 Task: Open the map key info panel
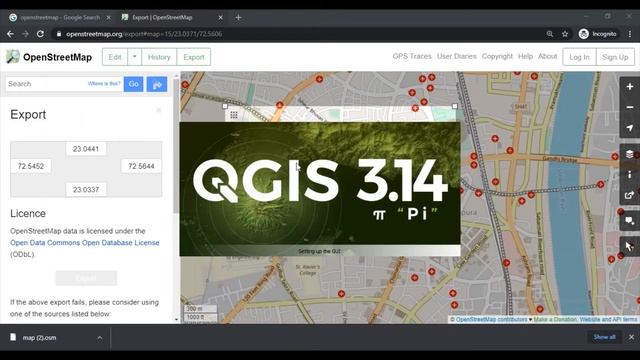pyautogui.click(x=629, y=174)
